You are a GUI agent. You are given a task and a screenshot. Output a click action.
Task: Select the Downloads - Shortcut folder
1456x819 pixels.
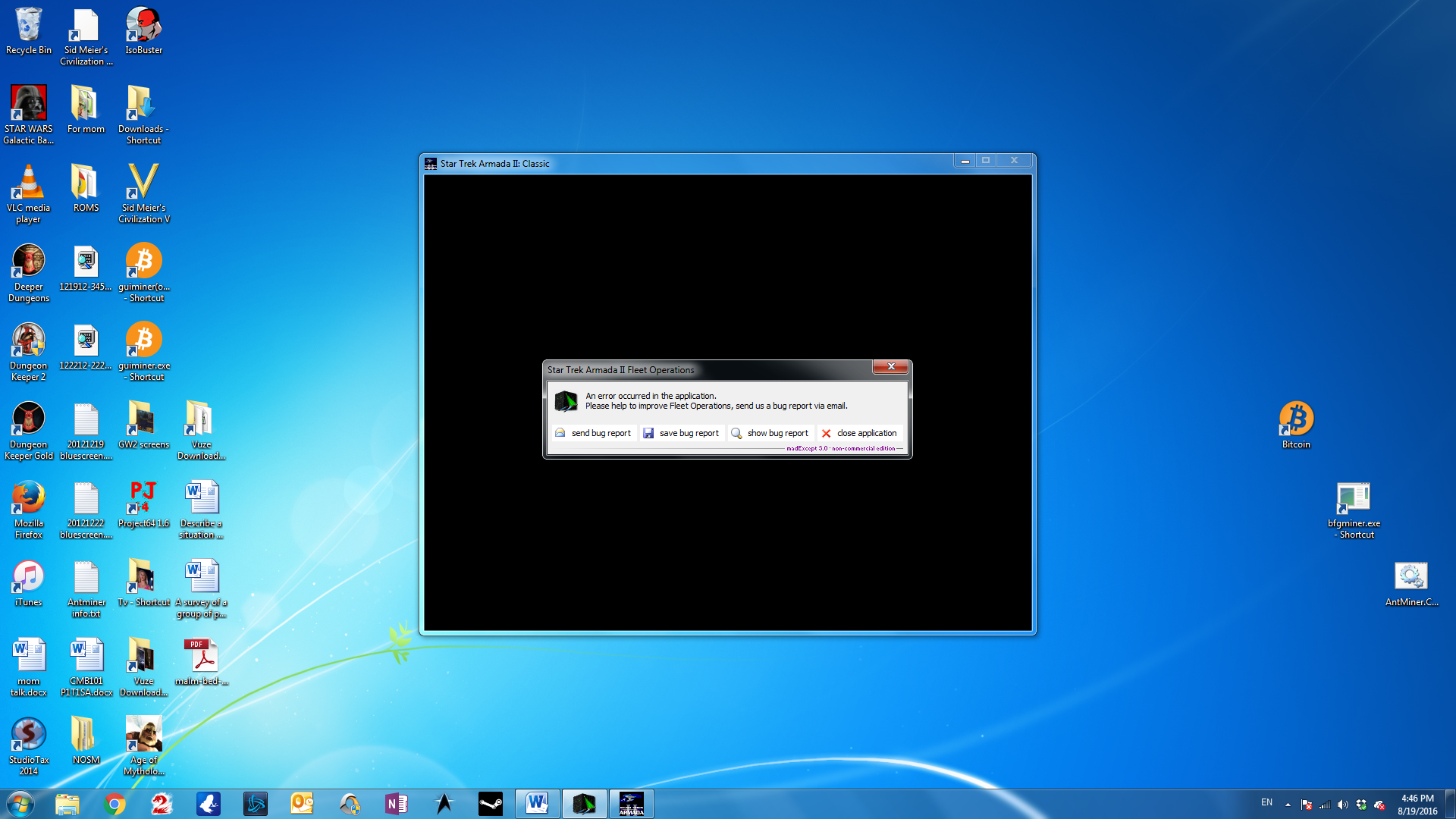(x=144, y=114)
